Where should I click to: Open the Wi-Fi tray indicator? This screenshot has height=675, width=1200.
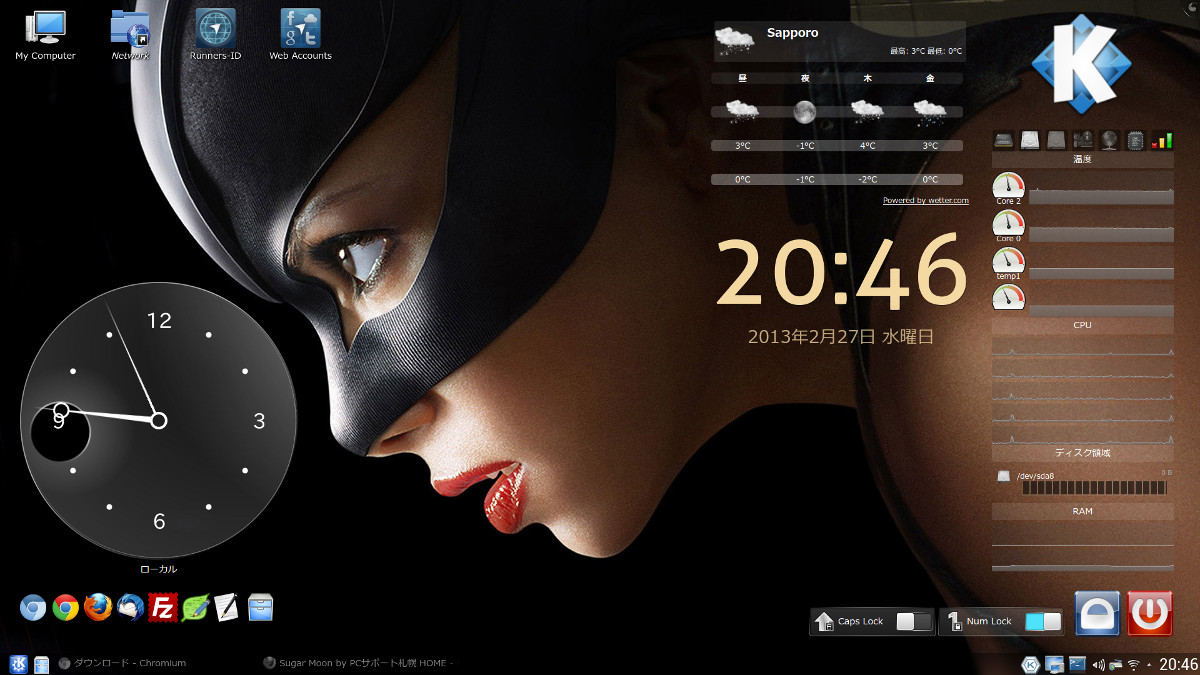[x=1133, y=665]
